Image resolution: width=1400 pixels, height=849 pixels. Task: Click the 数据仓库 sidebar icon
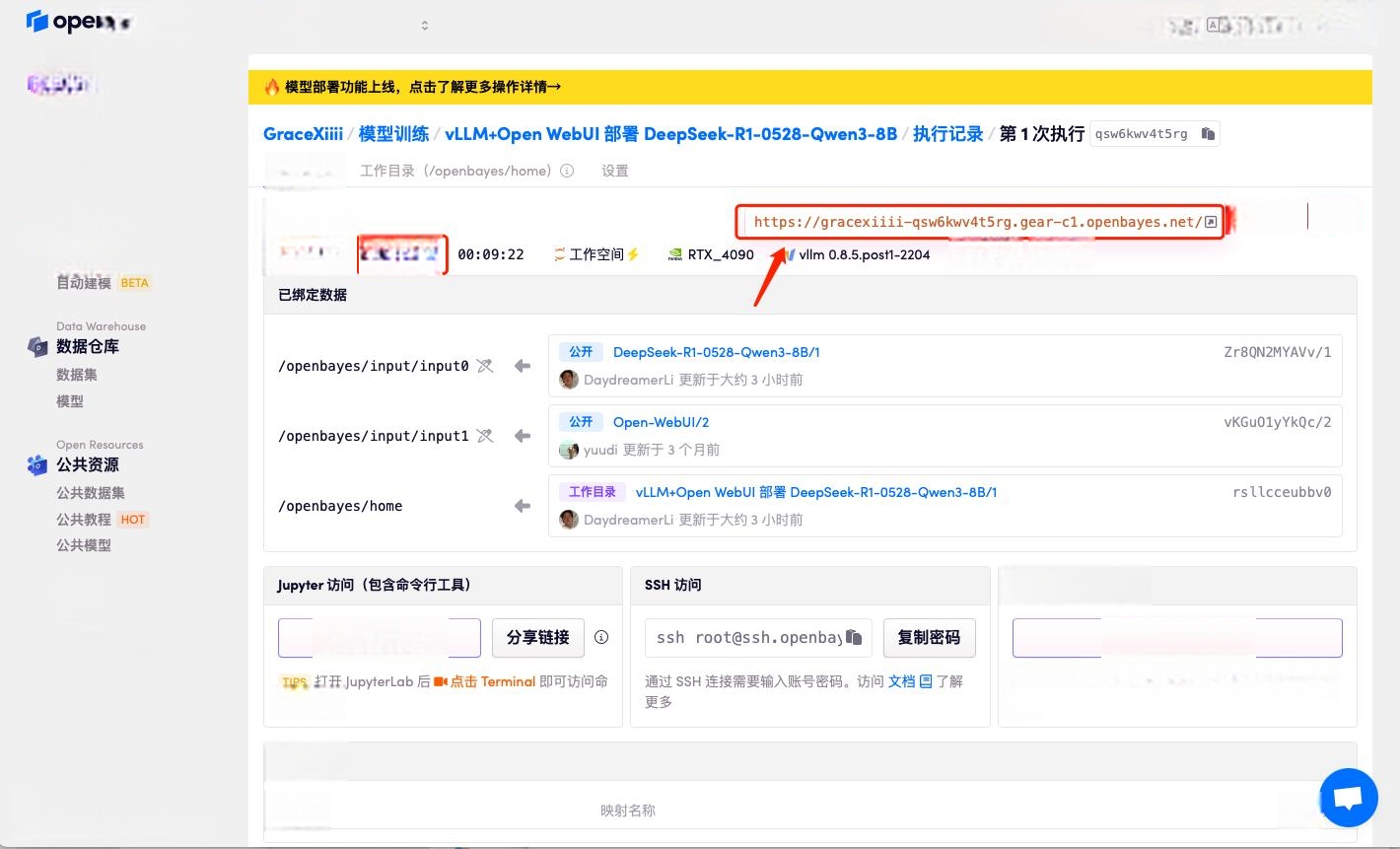(37, 346)
